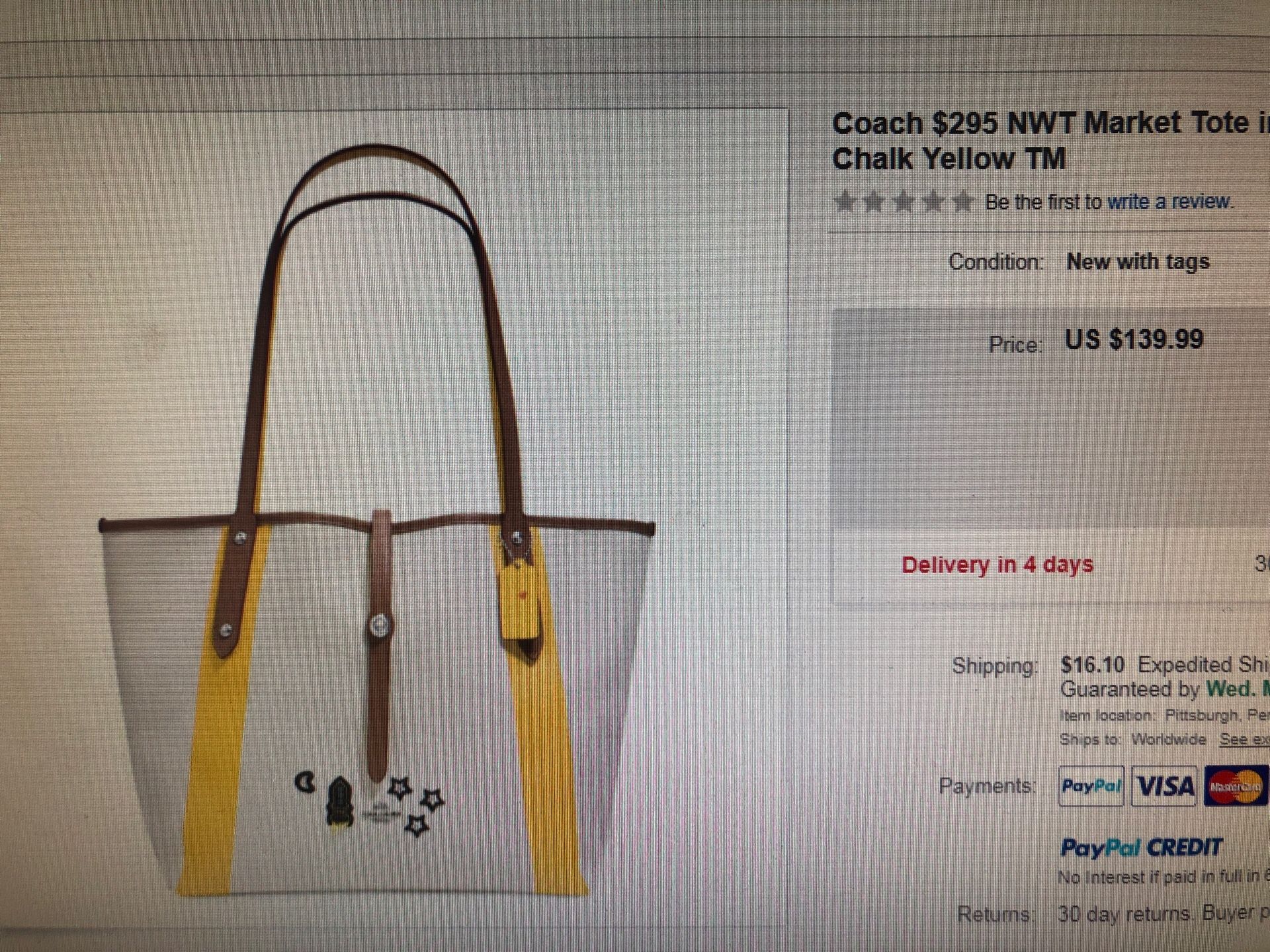Viewport: 1270px width, 952px height.
Task: Click the Coach tote bag product image
Action: click(x=376, y=520)
